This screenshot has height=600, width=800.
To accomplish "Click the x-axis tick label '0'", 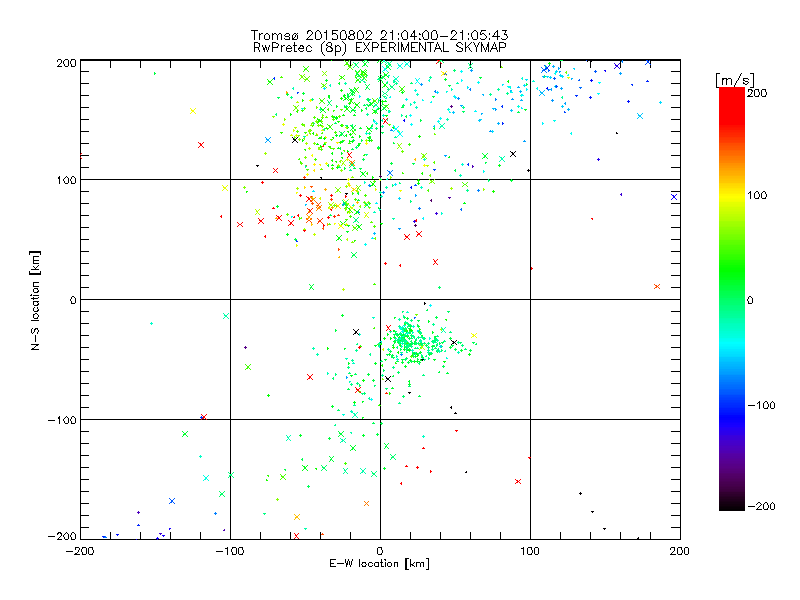I will 380,552.
